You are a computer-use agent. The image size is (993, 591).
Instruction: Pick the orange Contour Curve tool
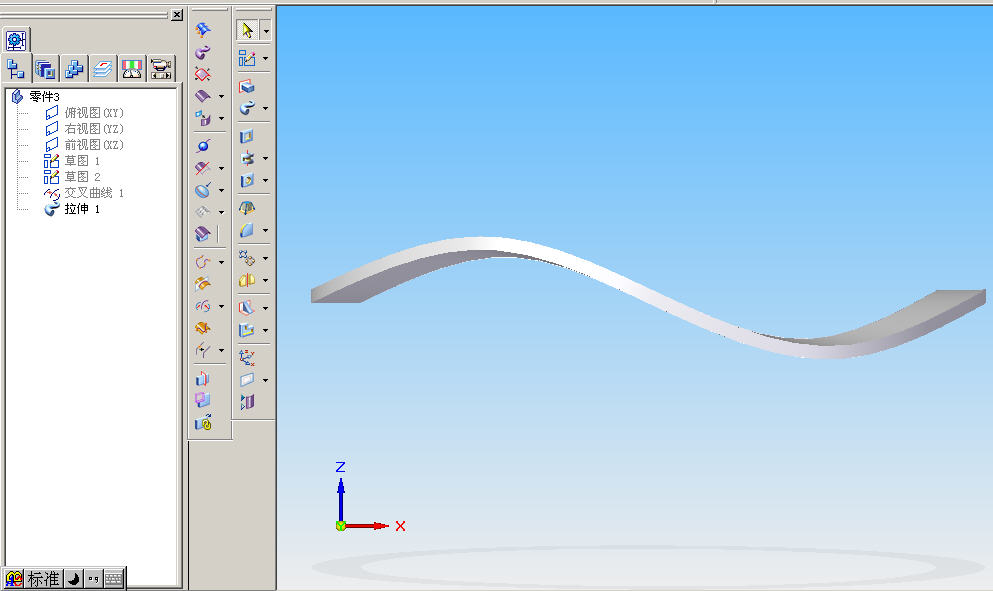tap(203, 328)
